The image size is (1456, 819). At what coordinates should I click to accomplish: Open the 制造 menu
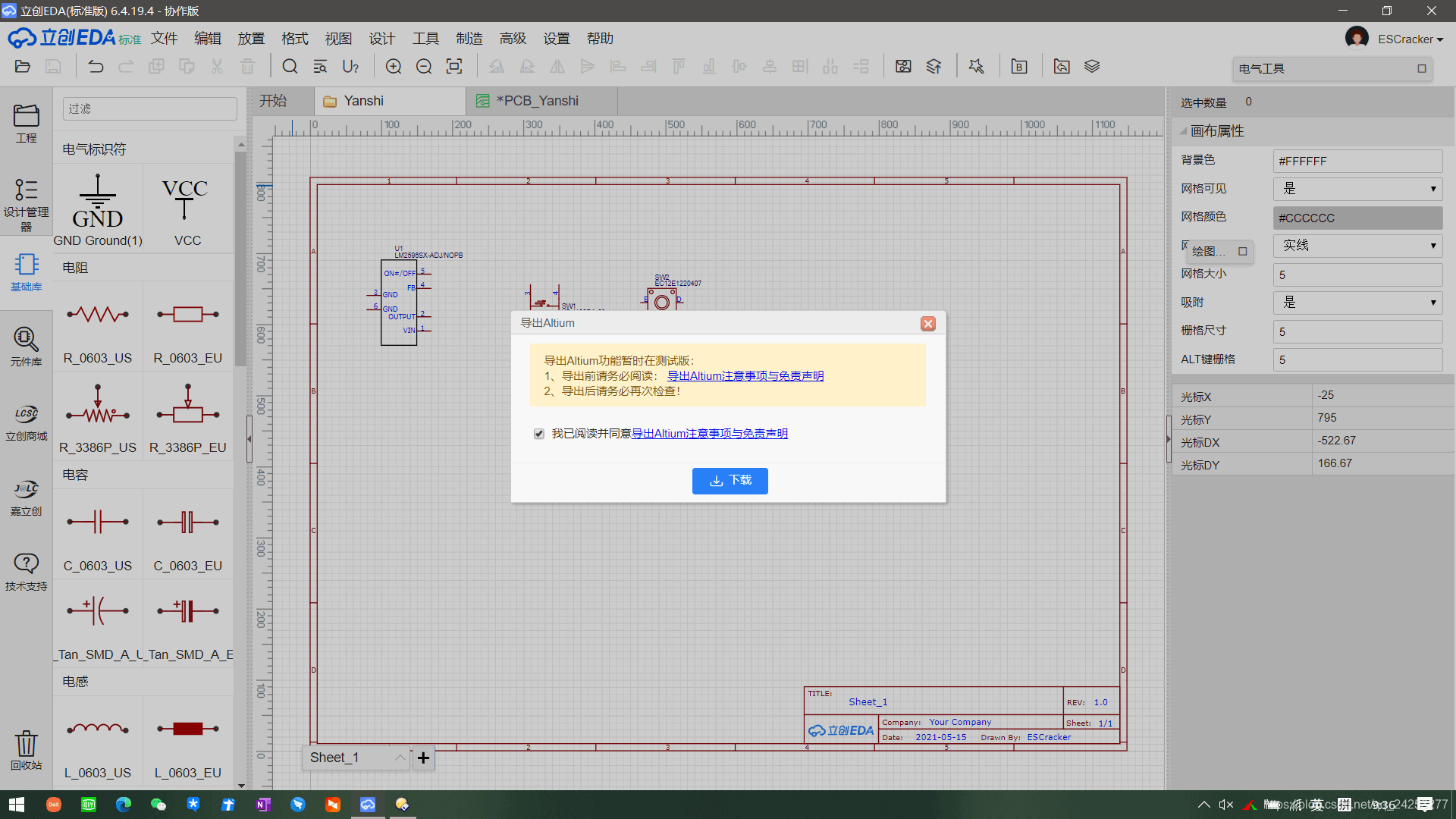coord(469,39)
